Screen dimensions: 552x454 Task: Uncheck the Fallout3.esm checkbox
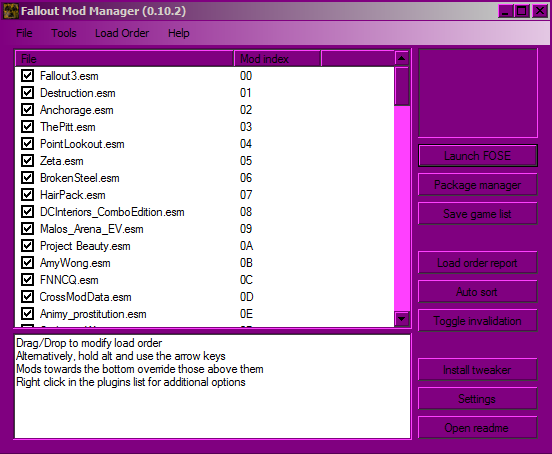[27, 76]
